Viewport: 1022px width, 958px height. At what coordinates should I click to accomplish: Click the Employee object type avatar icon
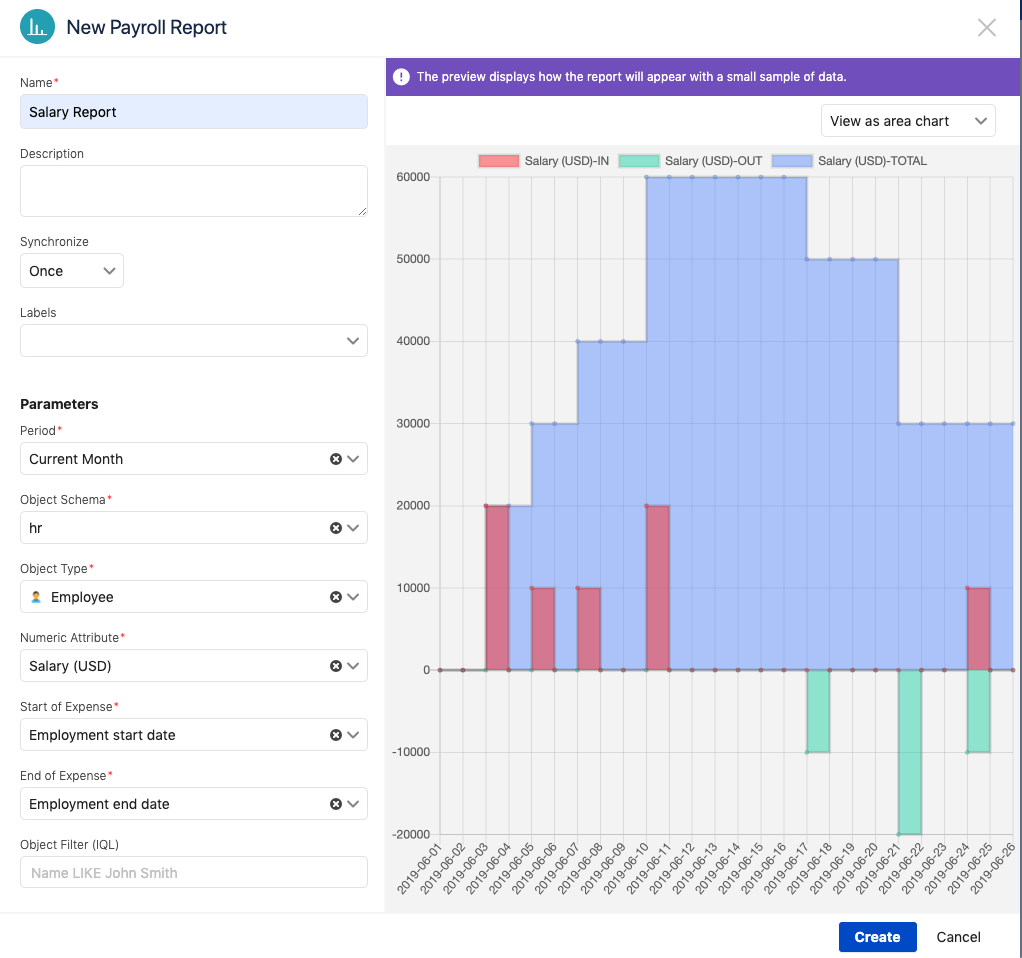coord(35,596)
